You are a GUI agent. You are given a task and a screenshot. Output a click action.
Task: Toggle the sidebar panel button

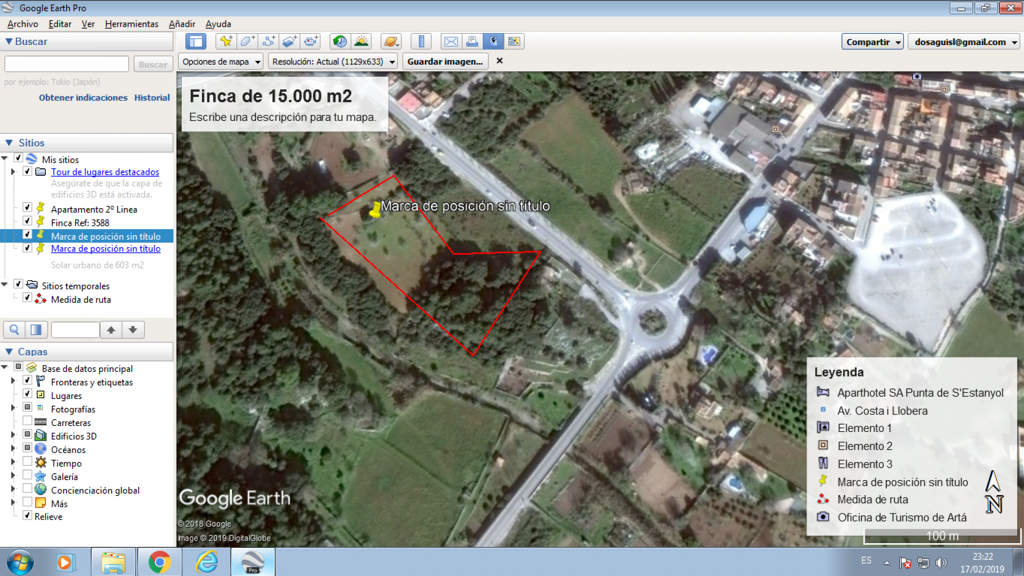196,41
